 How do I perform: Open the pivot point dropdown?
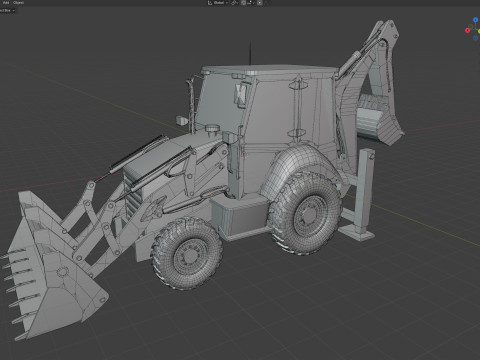[235, 3]
